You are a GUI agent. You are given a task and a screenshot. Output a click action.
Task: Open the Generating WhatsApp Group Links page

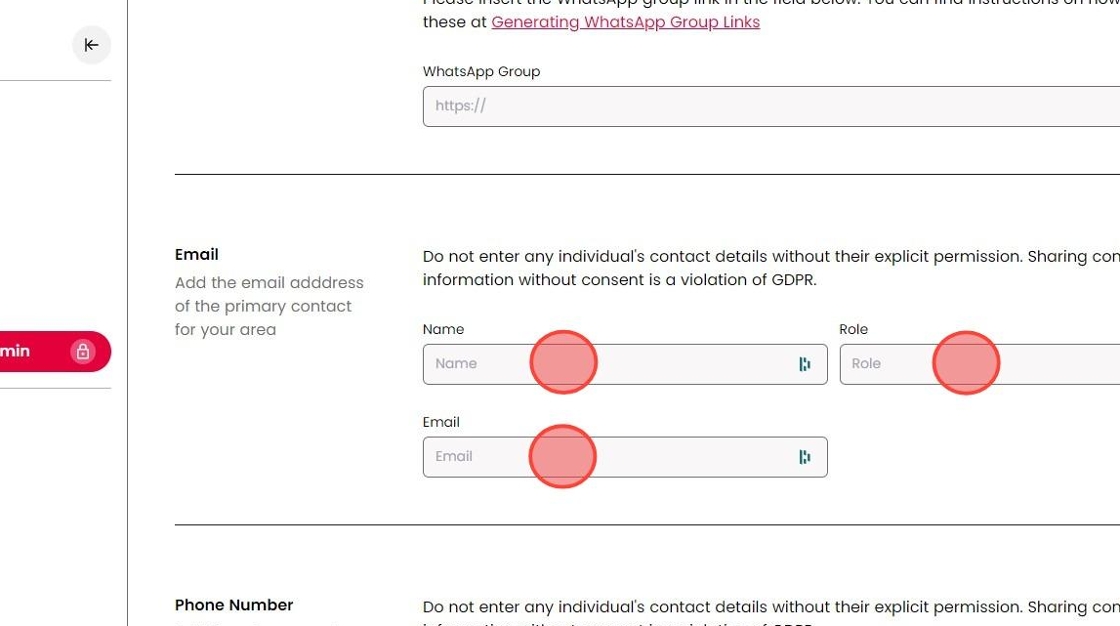click(x=625, y=22)
